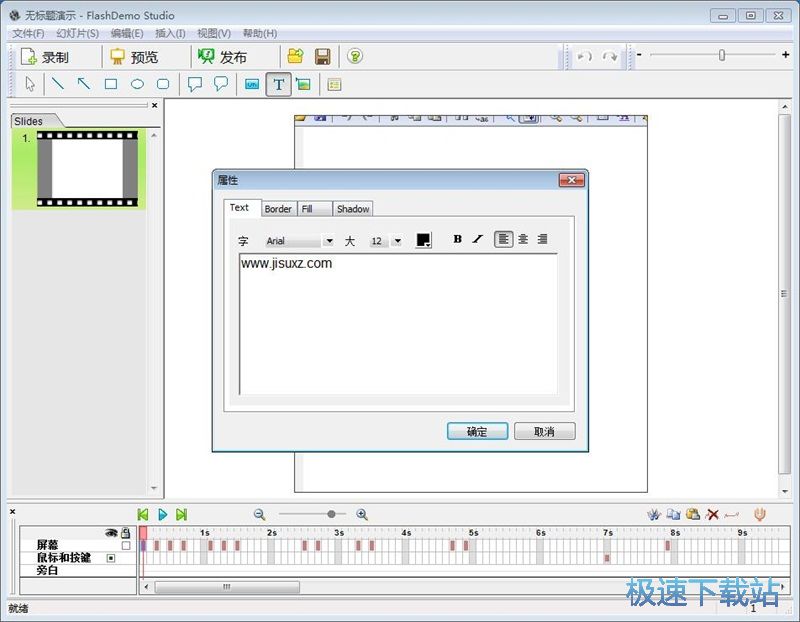This screenshot has width=800, height=622.
Task: Insert a rectangular callout balloon
Action: [195, 84]
